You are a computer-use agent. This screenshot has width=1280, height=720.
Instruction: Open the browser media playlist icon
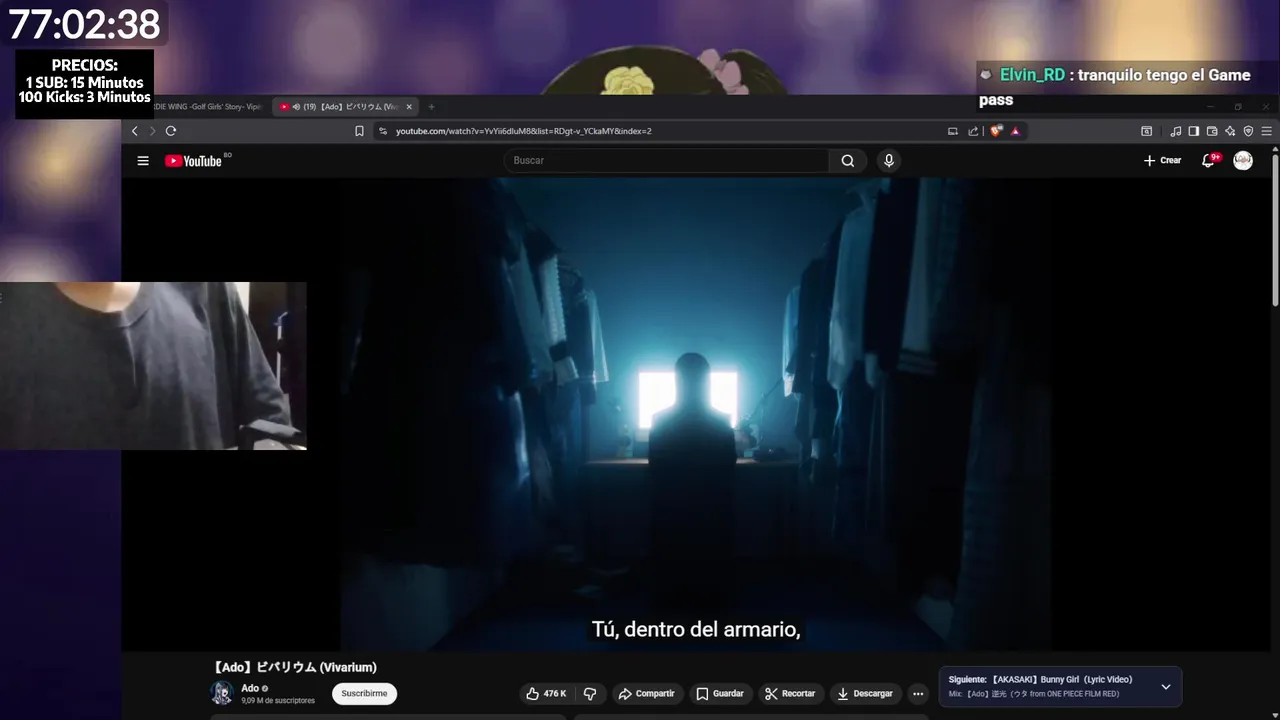1176,131
